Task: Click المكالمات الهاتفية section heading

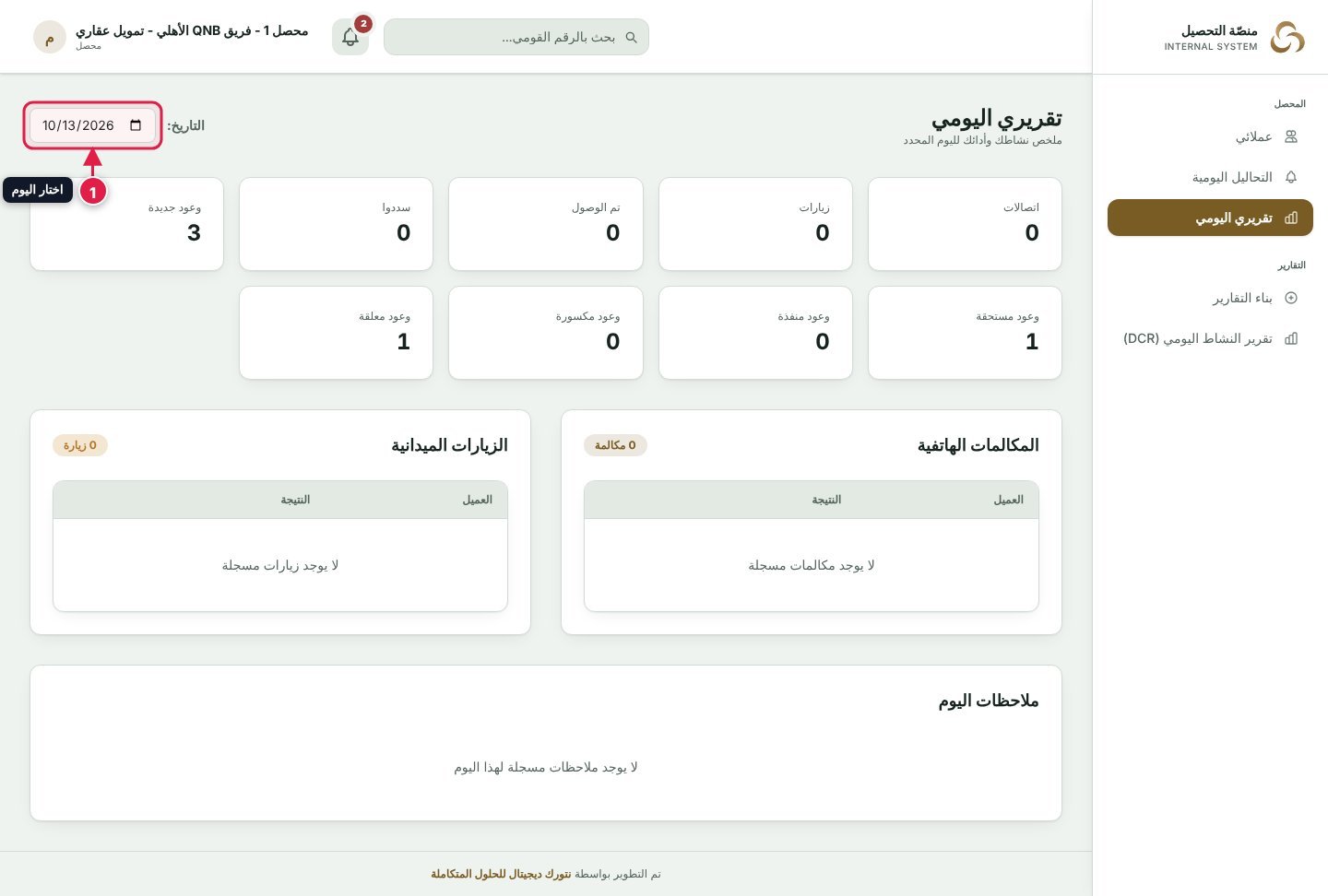Action: pyautogui.click(x=978, y=445)
